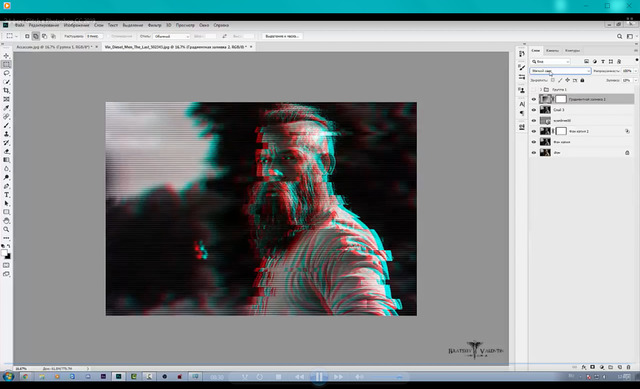Hide the Фон копия 2 layer
Screen dimensions: 640x389
(533, 131)
